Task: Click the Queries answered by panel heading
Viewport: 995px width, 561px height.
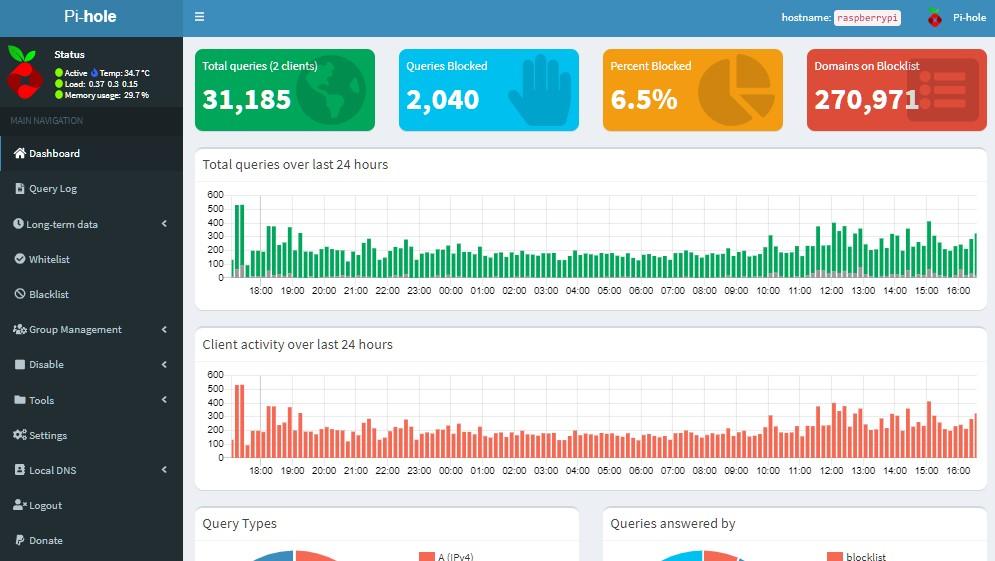Action: 673,524
